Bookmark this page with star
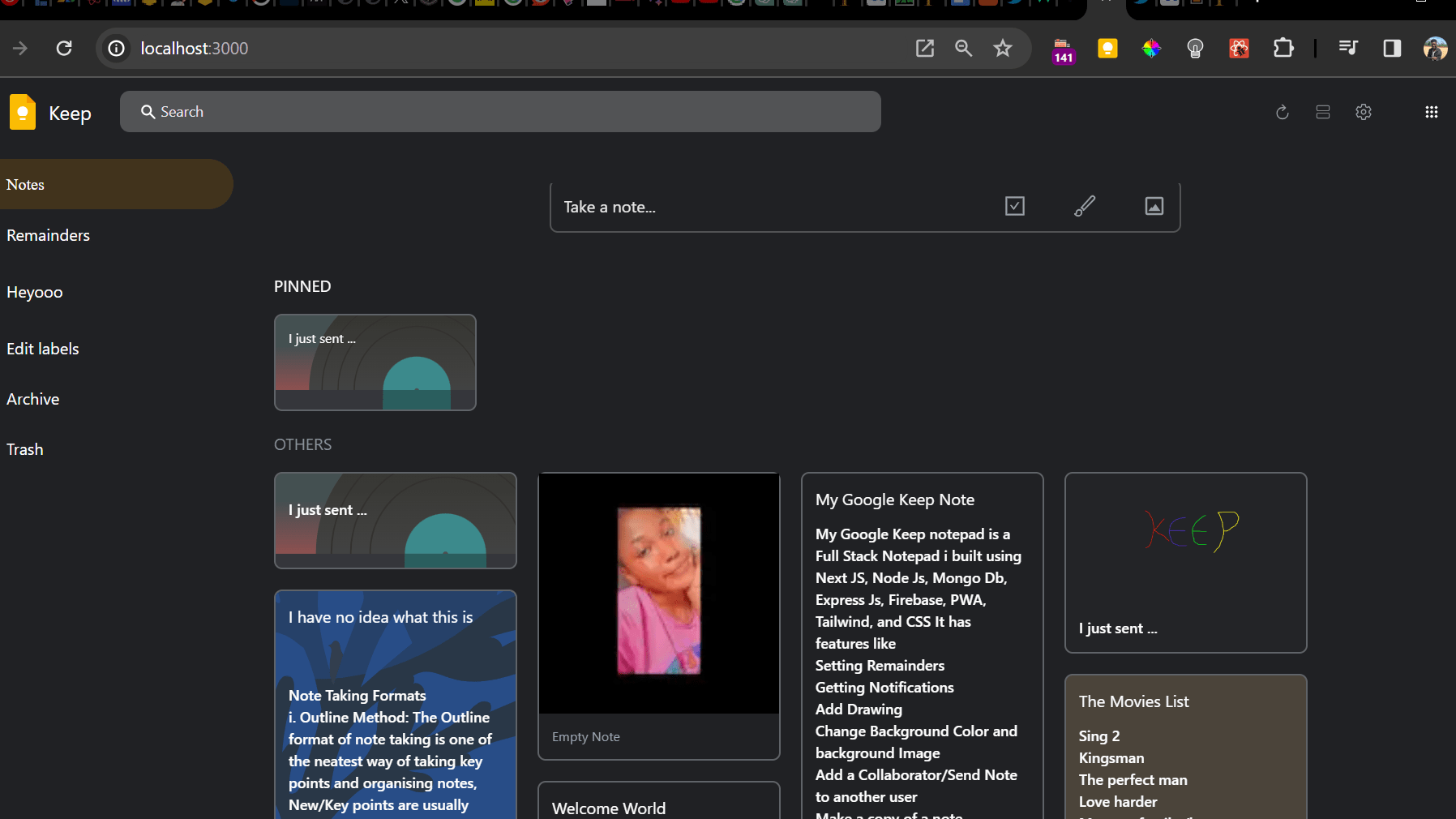The height and width of the screenshot is (819, 1456). point(1003,48)
